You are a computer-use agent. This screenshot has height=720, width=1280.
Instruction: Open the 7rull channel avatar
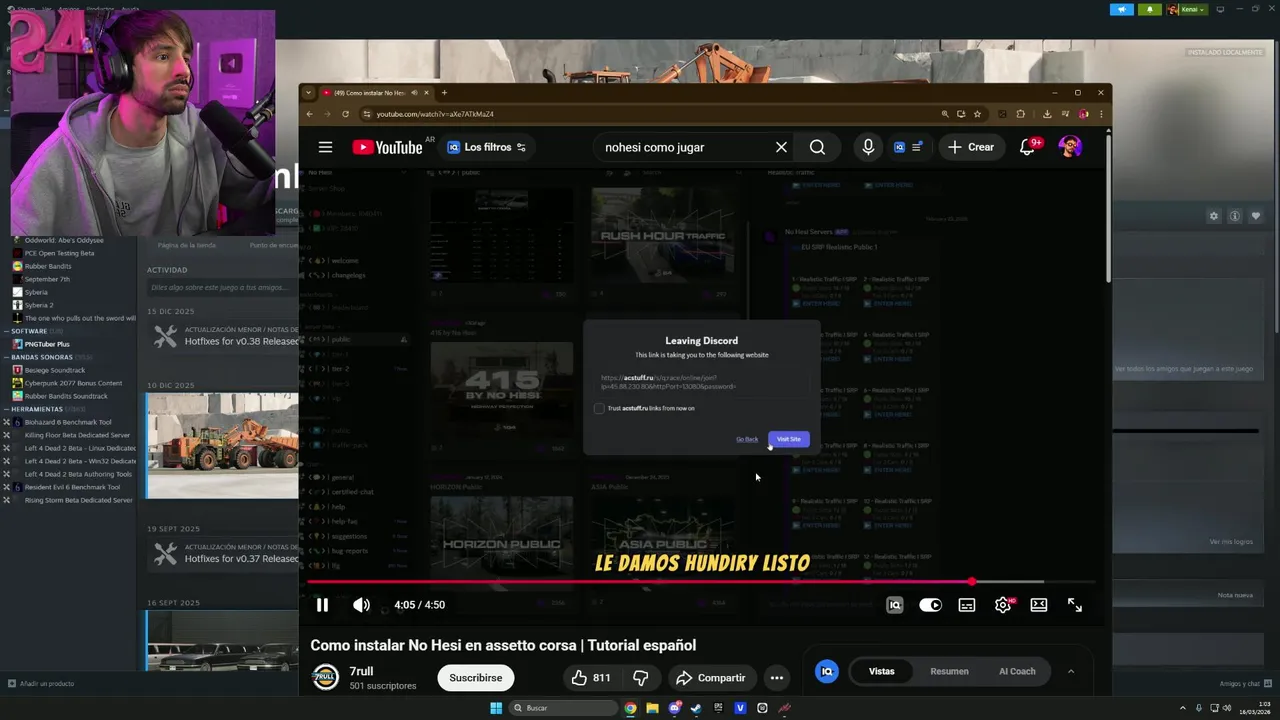point(325,678)
